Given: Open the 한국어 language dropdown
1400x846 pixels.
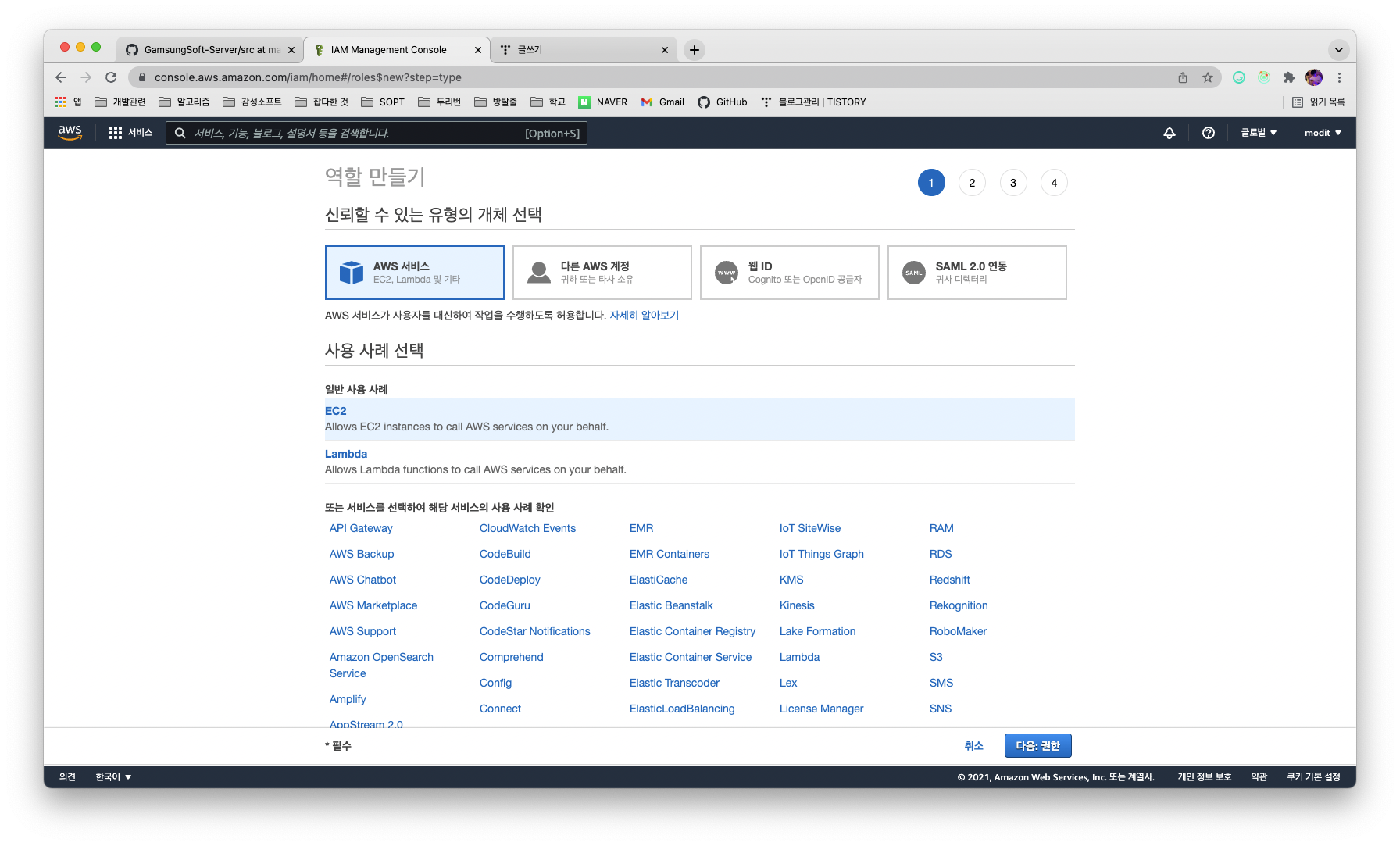Looking at the screenshot, I should tap(113, 776).
